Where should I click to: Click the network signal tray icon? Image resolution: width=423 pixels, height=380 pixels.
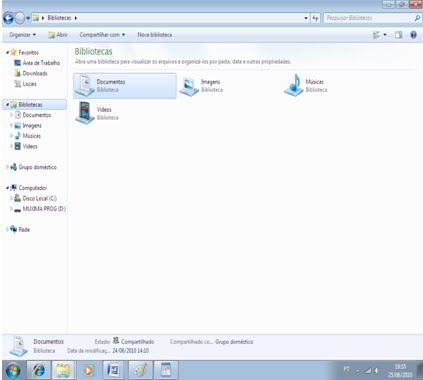(x=368, y=370)
